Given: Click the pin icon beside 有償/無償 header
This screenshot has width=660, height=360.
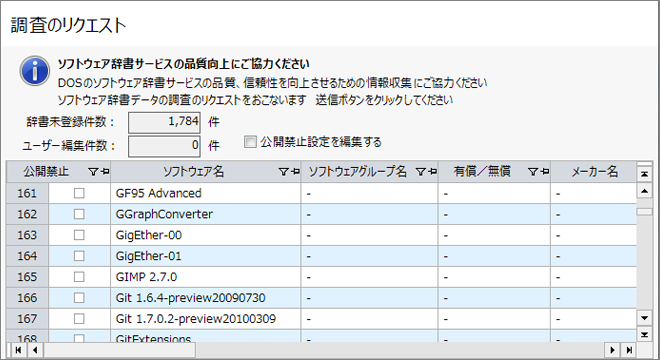Looking at the screenshot, I should 545,172.
